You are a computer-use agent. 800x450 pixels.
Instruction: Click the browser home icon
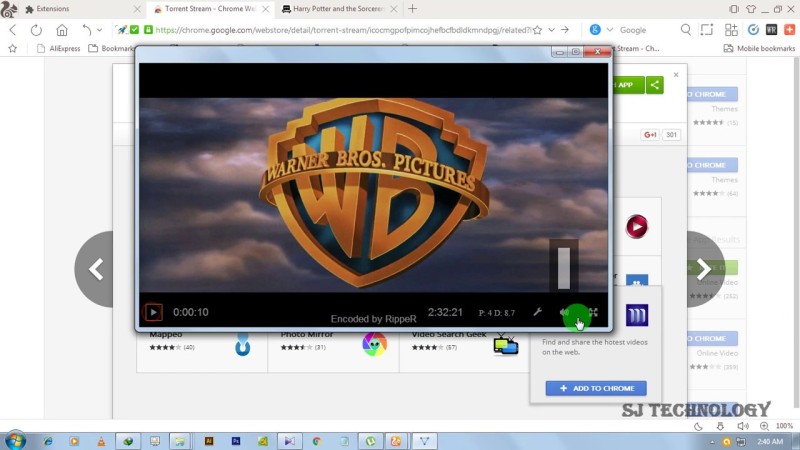[x=62, y=30]
